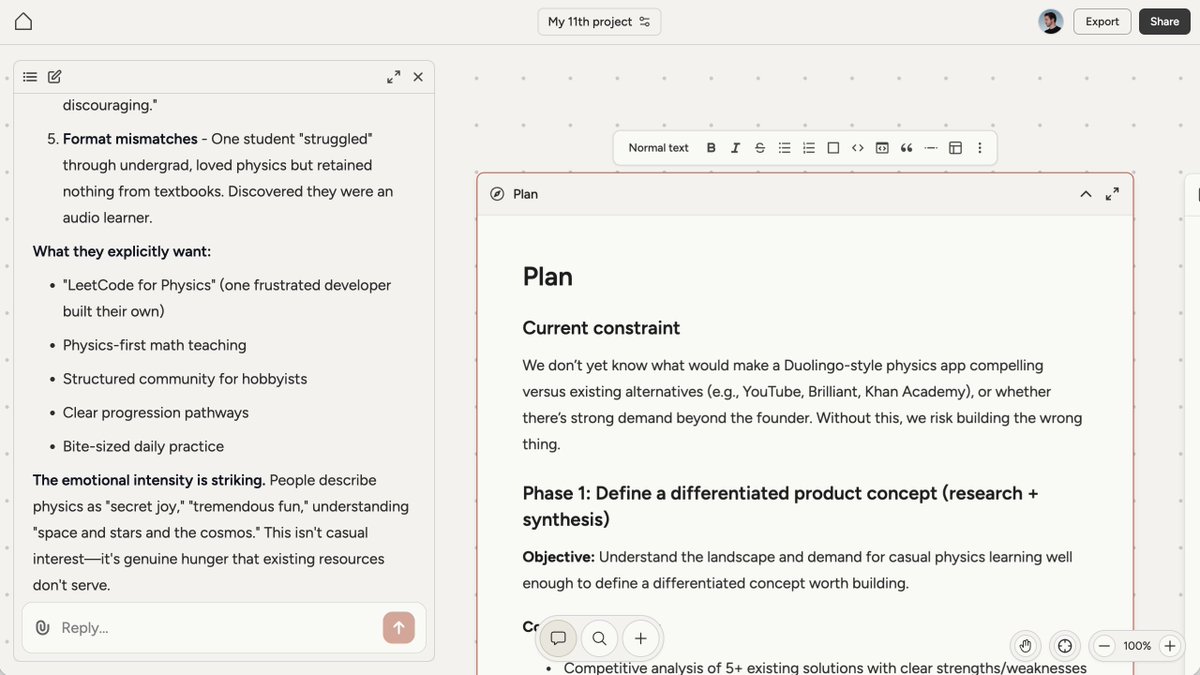Click the 'Plan' document heading
Screen dimensions: 1200x675
pyautogui.click(x=547, y=277)
